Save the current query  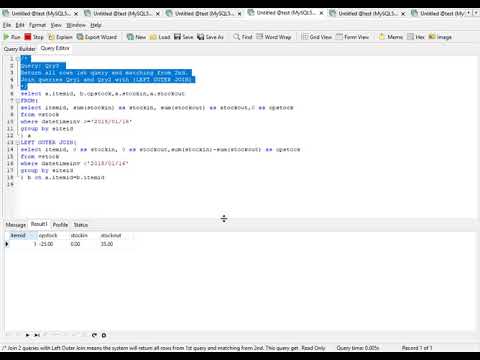pos(184,37)
